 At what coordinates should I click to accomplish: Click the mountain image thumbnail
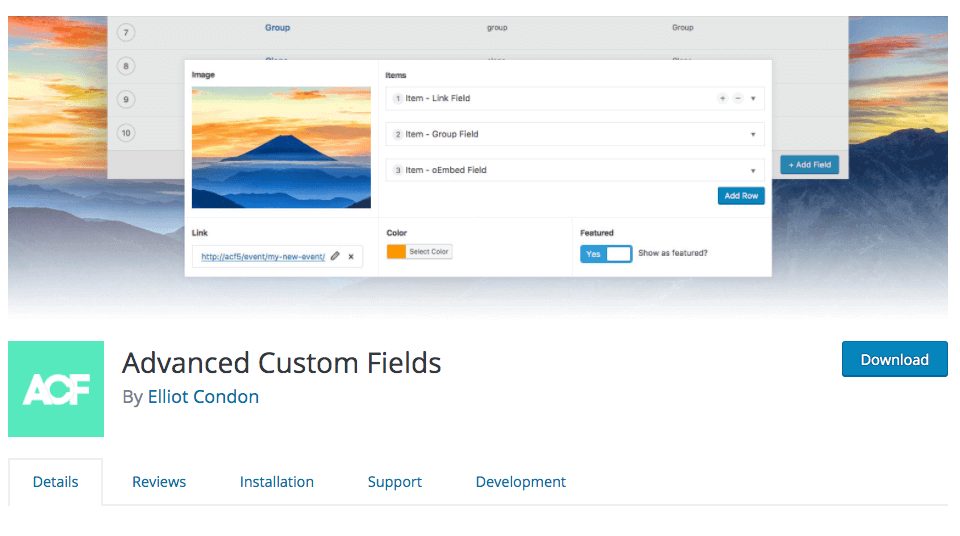point(281,148)
